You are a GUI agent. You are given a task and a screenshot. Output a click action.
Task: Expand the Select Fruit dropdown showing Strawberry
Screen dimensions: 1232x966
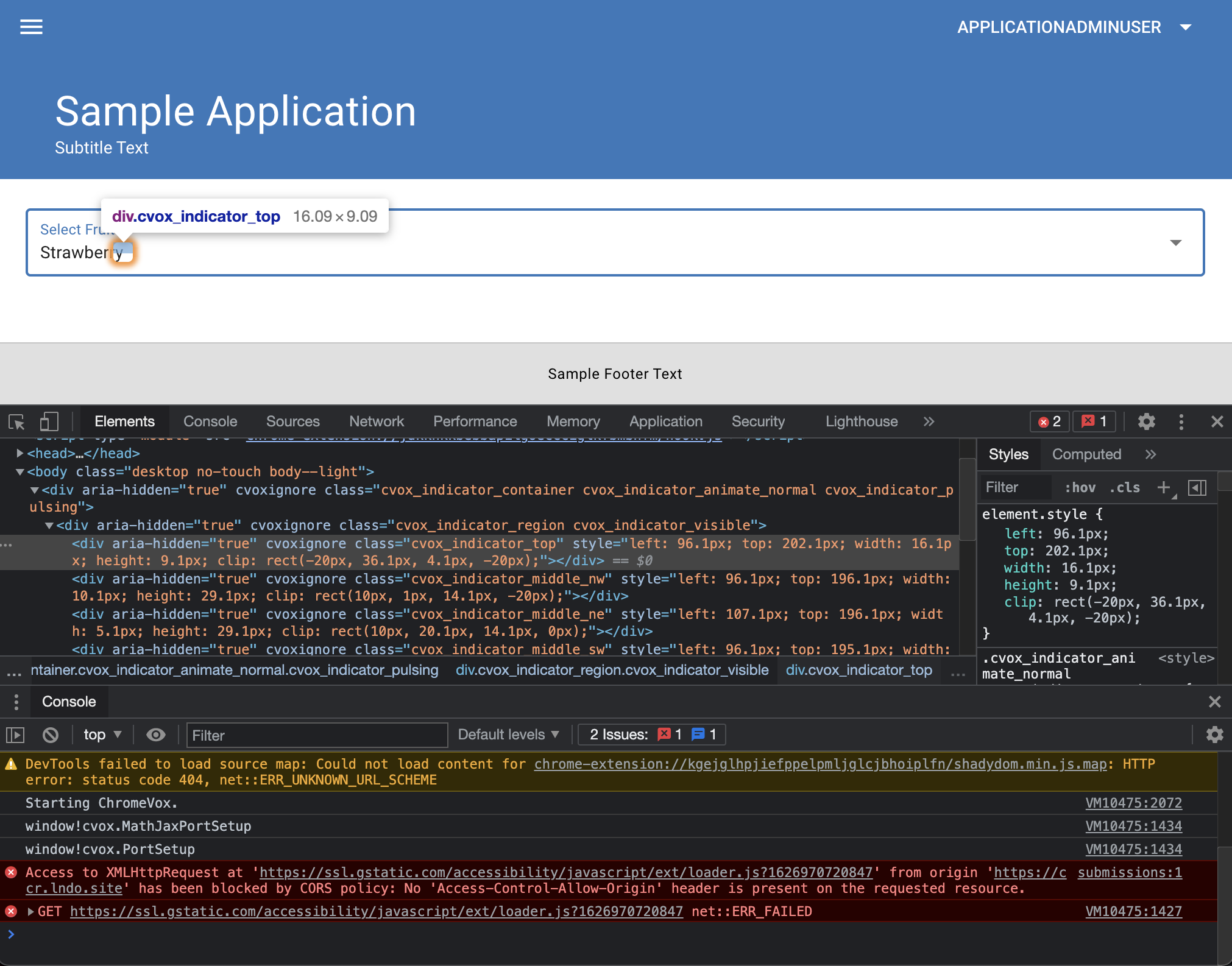click(1175, 242)
